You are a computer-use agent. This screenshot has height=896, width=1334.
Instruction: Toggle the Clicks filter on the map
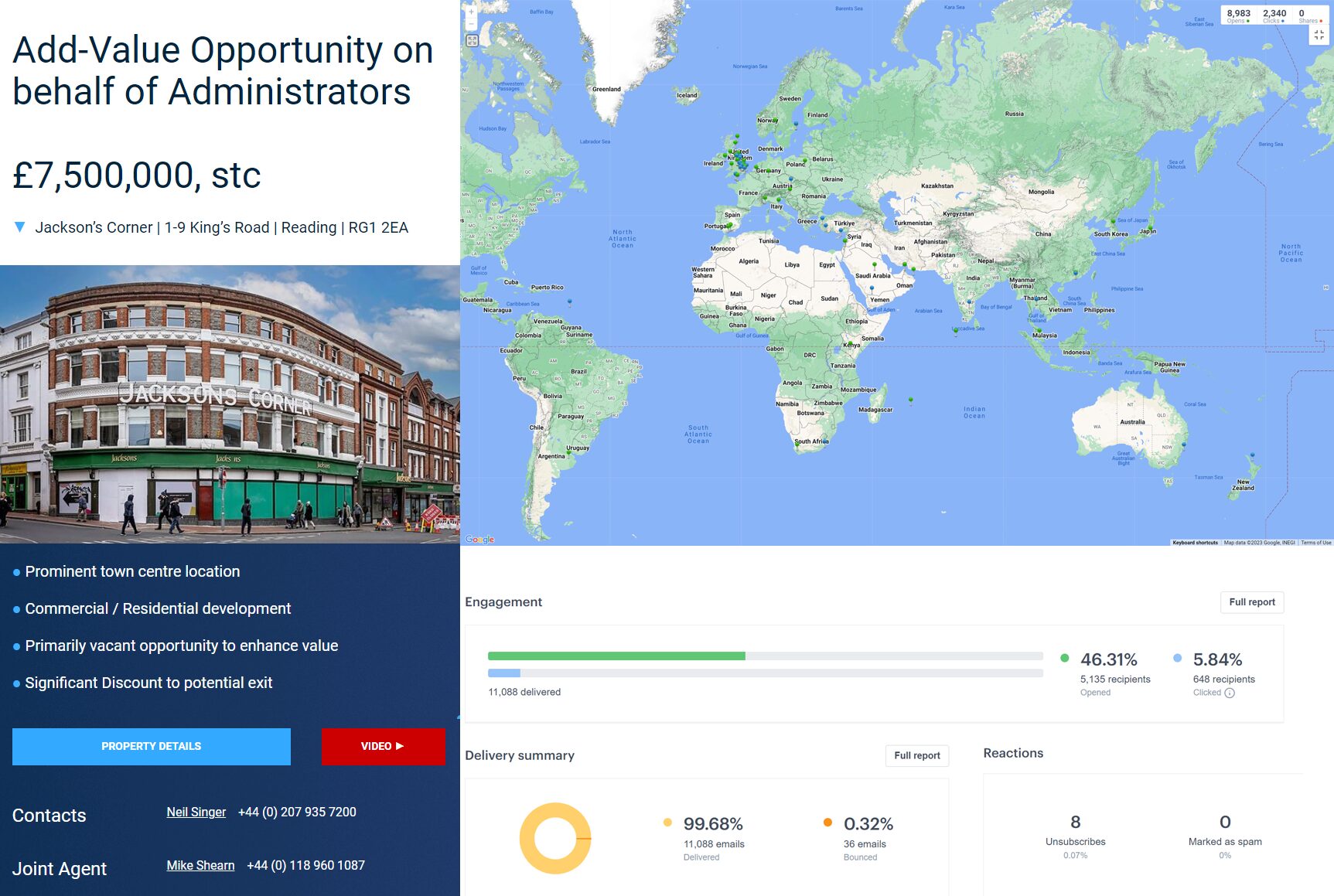click(x=1274, y=15)
